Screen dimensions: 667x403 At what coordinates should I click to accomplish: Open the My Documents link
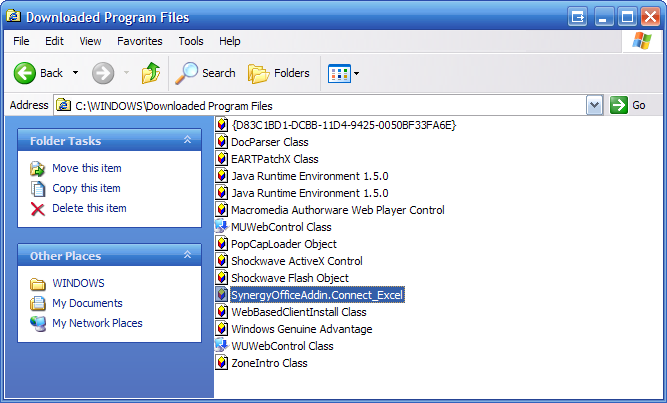[x=87, y=303]
